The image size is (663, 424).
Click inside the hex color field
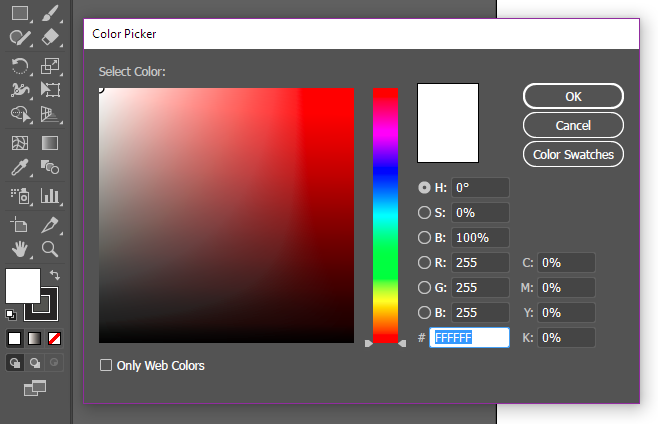(x=469, y=338)
